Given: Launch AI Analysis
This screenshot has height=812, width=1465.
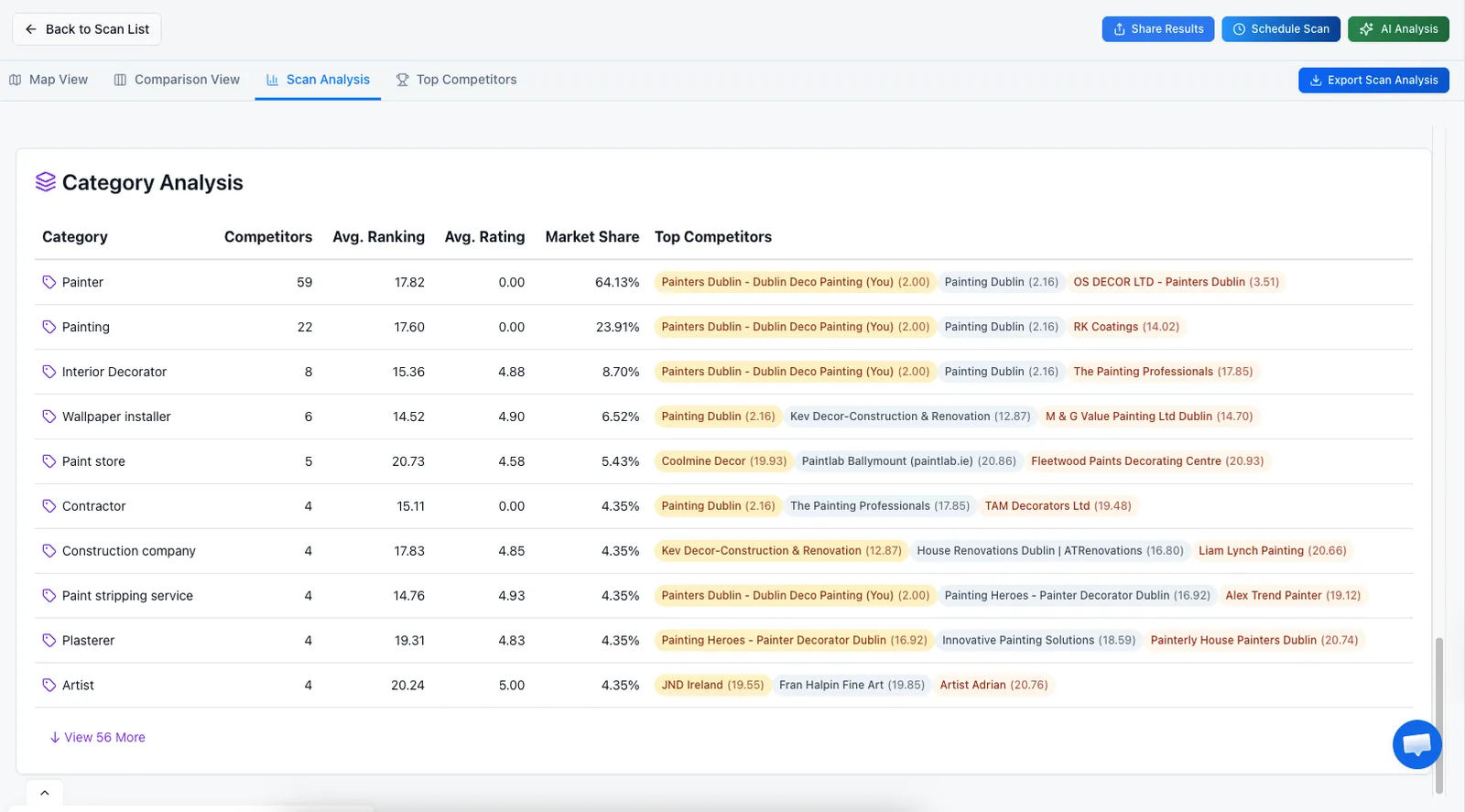Looking at the screenshot, I should [x=1398, y=29].
